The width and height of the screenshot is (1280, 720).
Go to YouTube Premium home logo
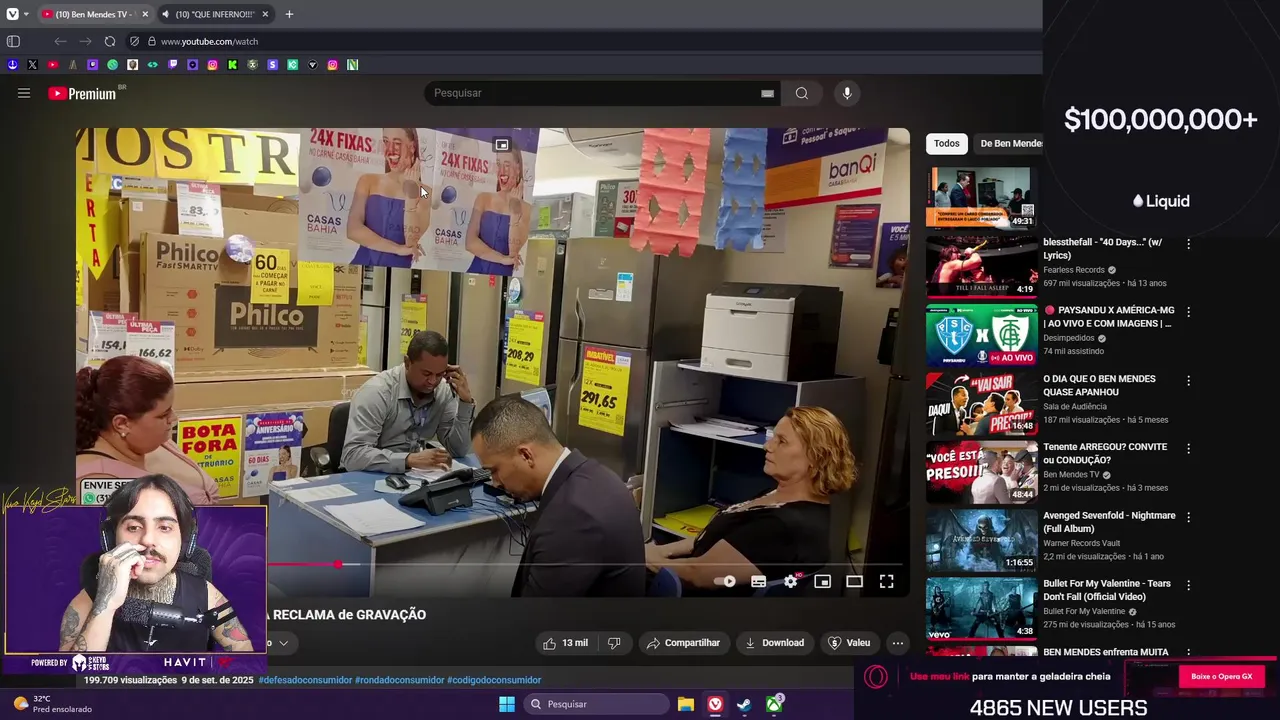coord(82,93)
